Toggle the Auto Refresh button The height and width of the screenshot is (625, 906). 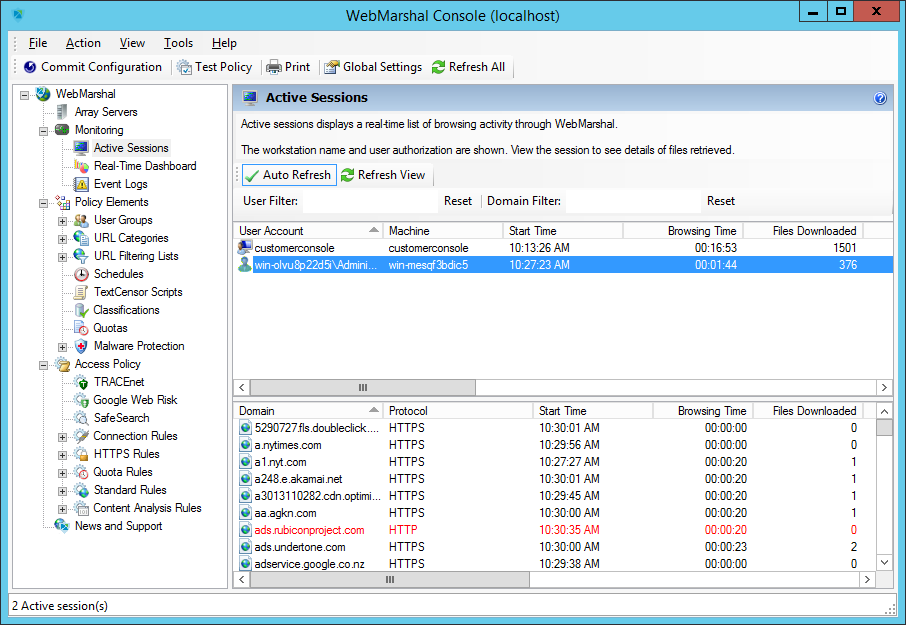pyautogui.click(x=288, y=175)
